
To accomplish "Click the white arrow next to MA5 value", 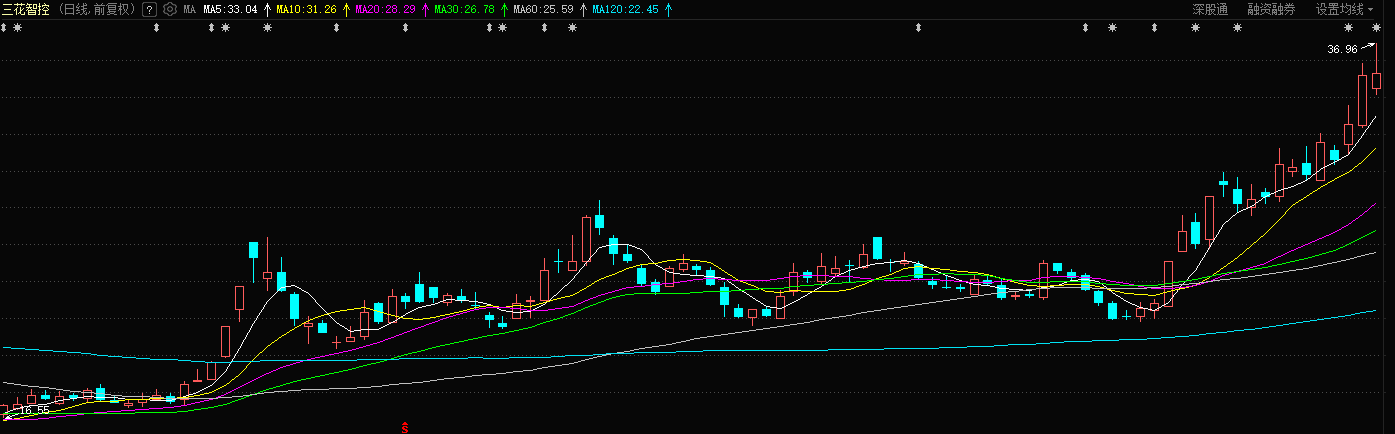I will [267, 10].
